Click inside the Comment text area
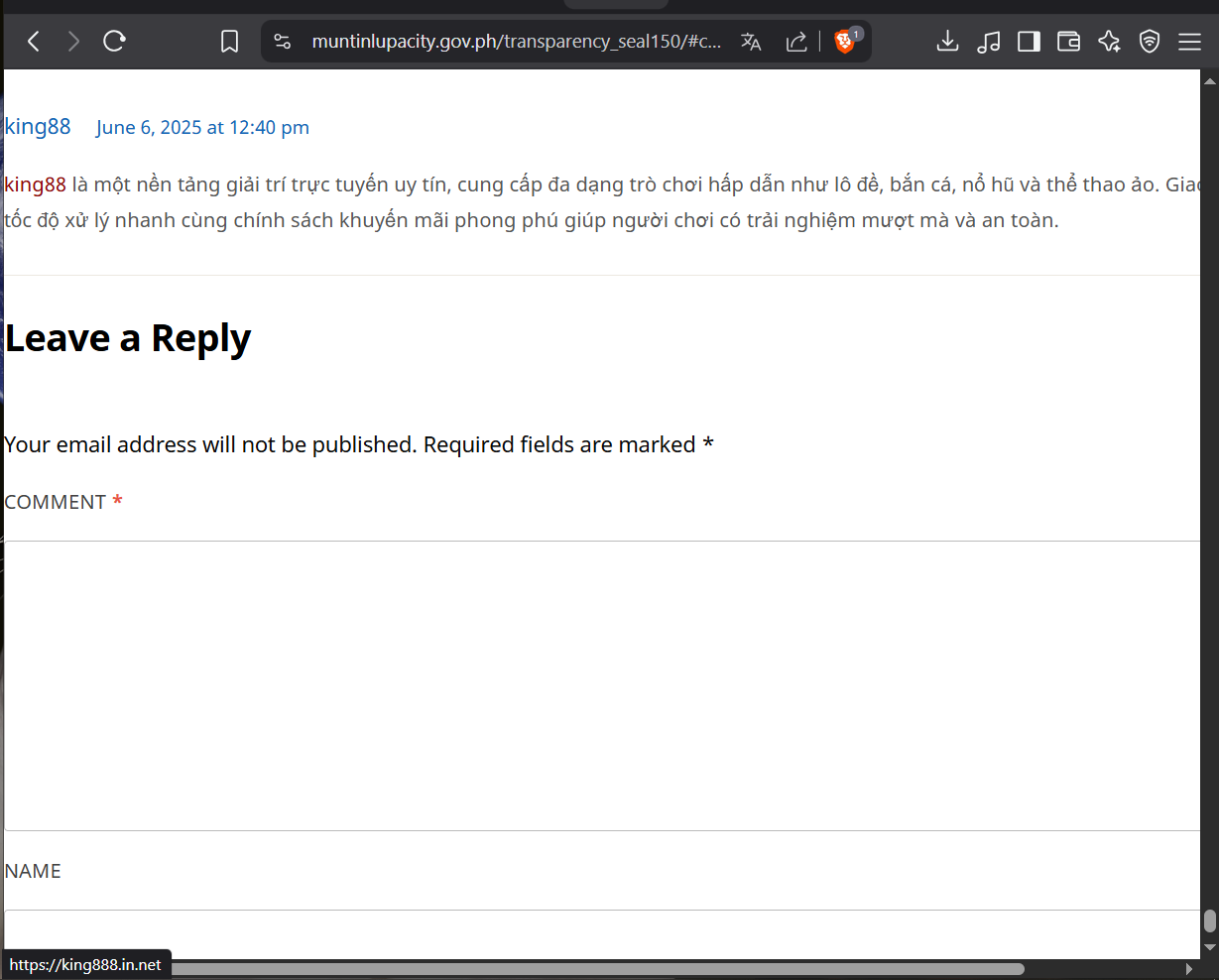This screenshot has width=1219, height=980. (x=602, y=685)
